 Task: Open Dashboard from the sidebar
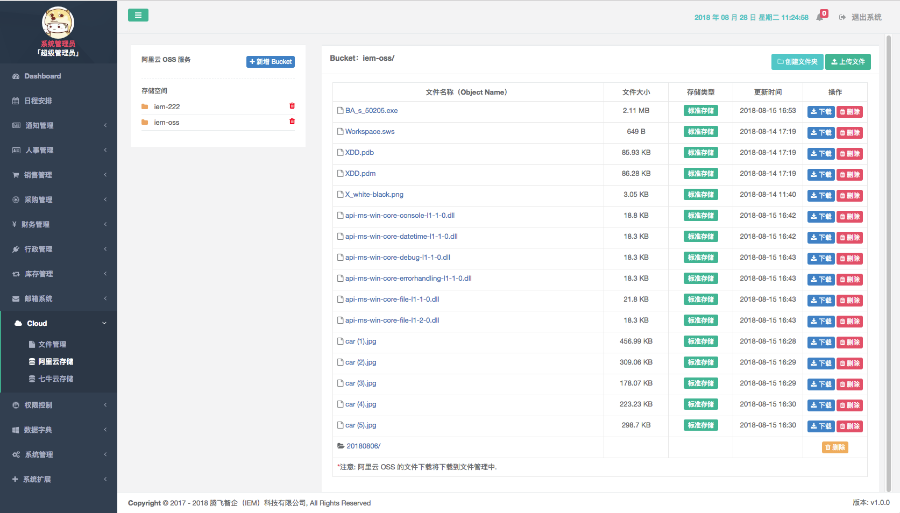click(x=43, y=76)
